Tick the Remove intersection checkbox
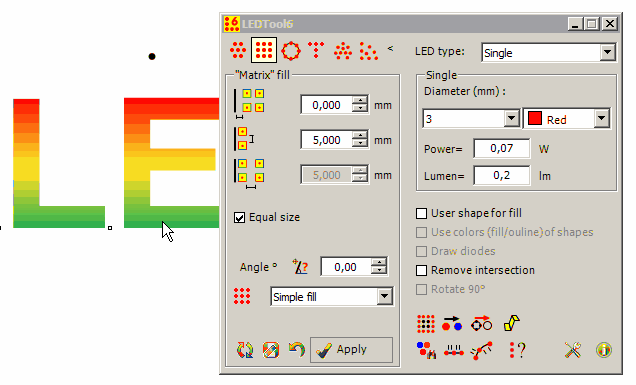 (x=421, y=270)
